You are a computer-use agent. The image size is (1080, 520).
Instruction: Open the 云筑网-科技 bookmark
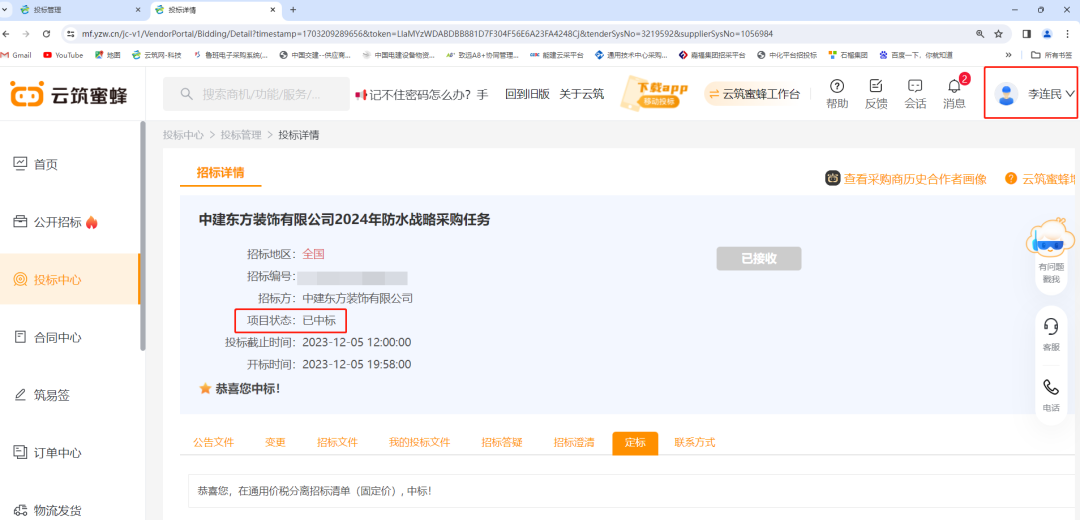[x=157, y=54]
